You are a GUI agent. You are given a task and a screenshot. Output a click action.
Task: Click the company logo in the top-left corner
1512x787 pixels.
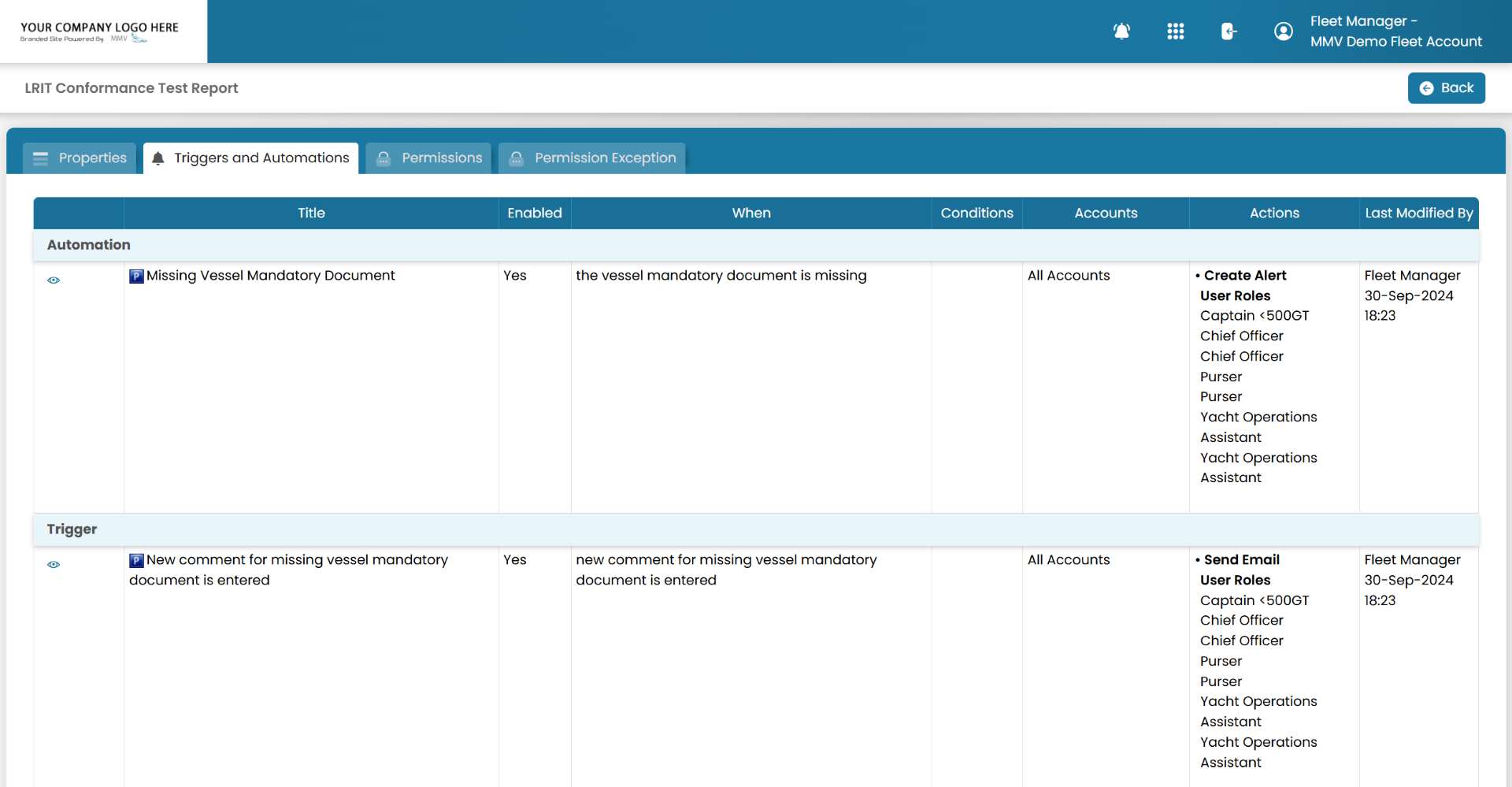click(101, 31)
